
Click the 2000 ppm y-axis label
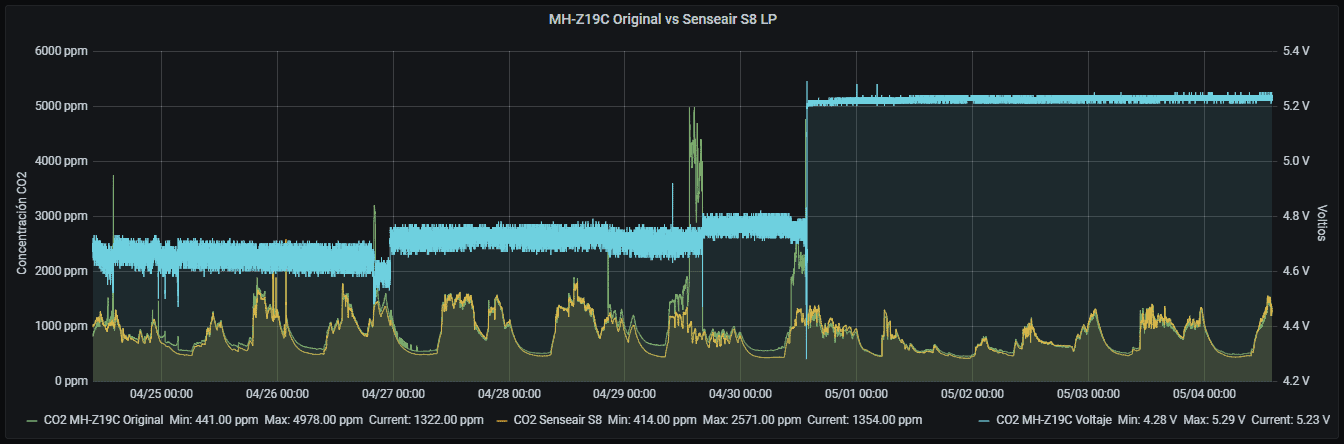[x=62, y=271]
